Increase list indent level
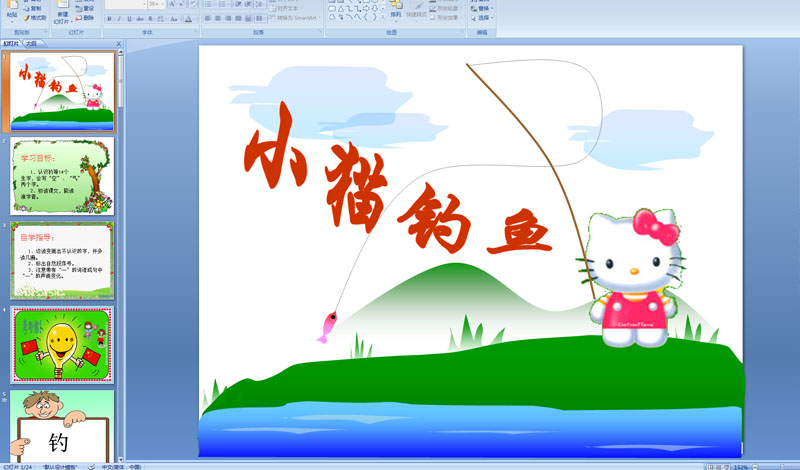Screen dimensions: 800x470 pos(248,4)
